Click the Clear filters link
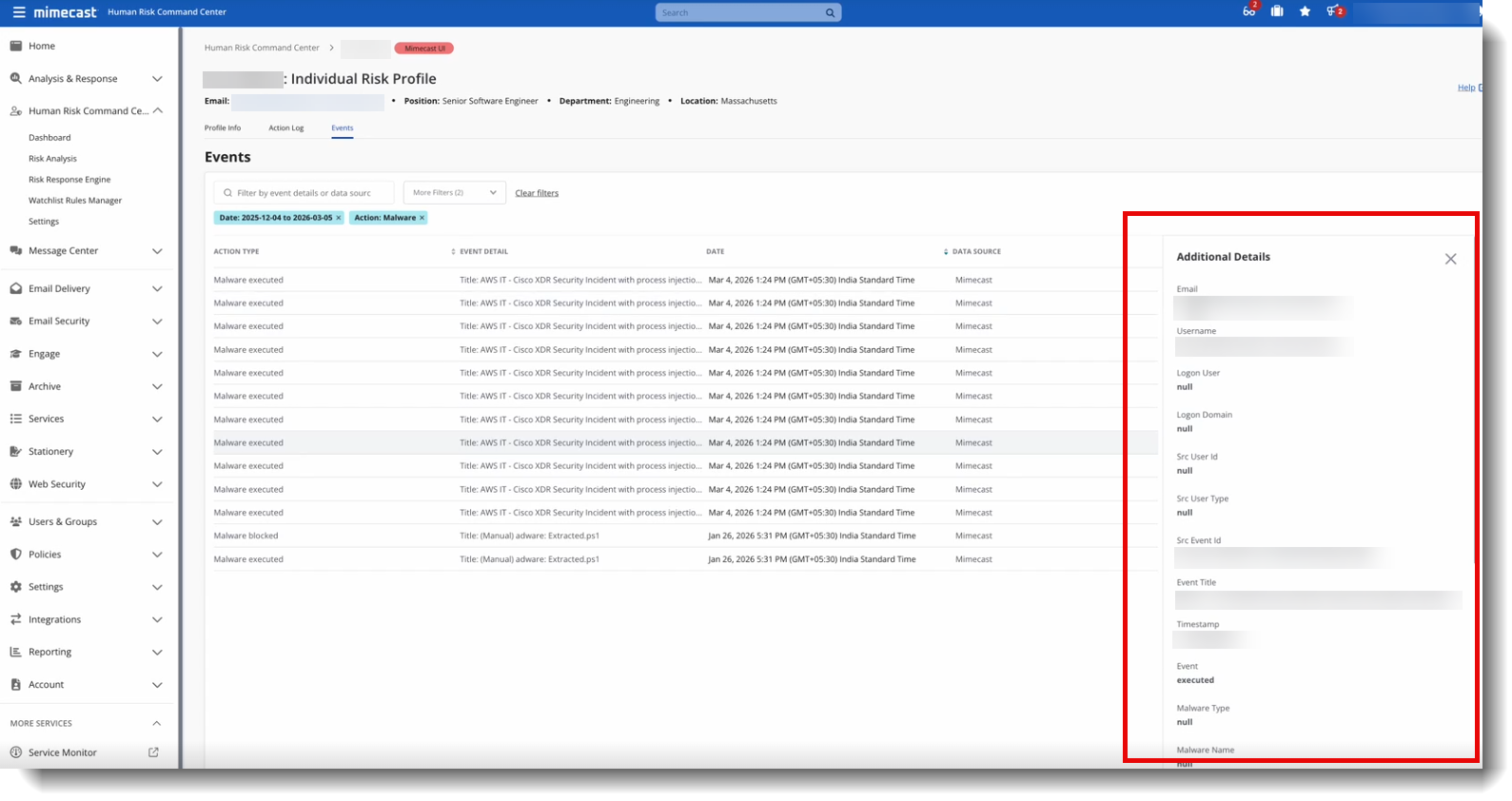Viewport: 1512px width, 801px height. tap(537, 193)
